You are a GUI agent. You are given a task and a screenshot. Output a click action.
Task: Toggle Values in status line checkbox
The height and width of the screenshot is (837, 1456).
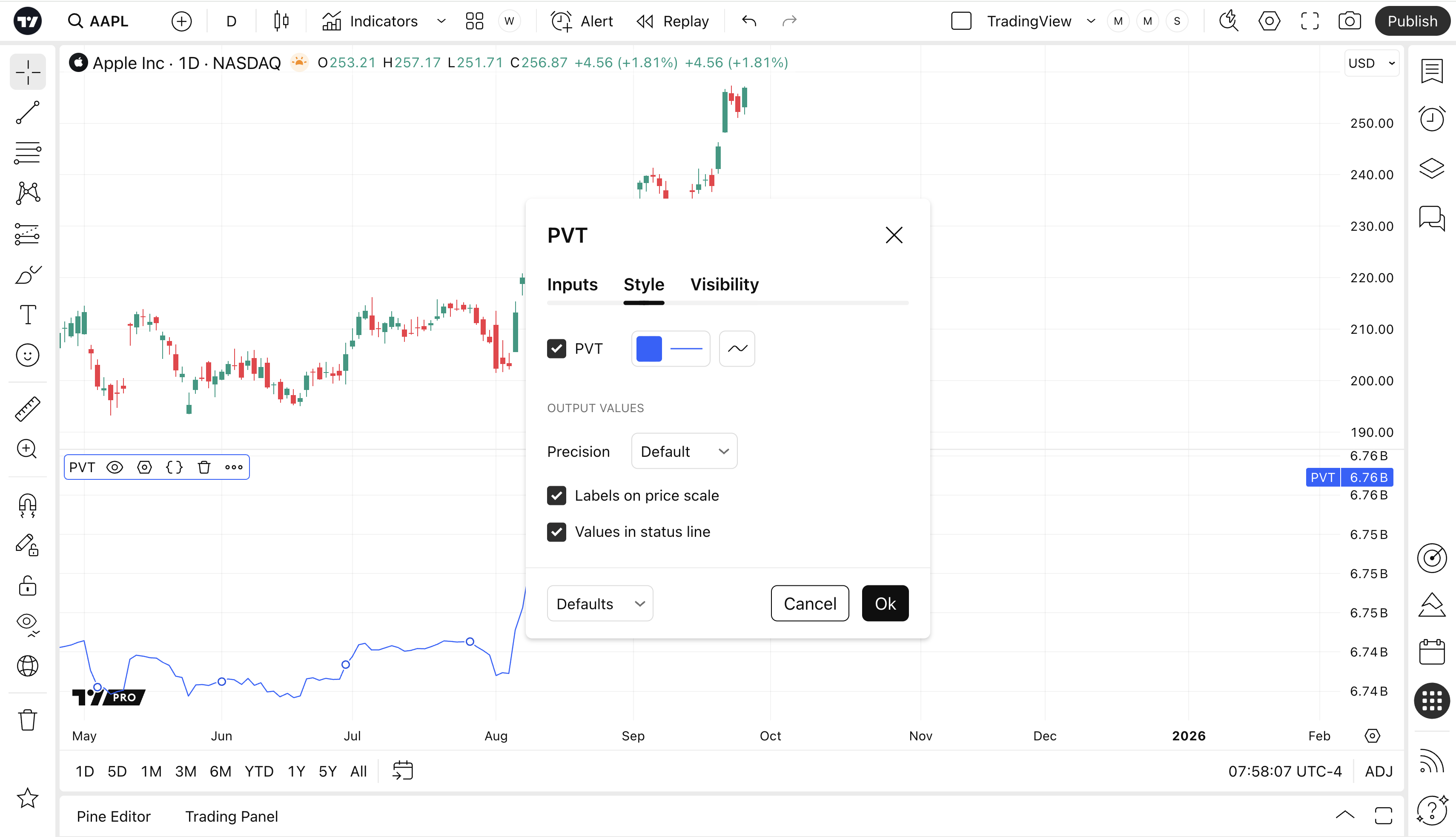point(556,532)
